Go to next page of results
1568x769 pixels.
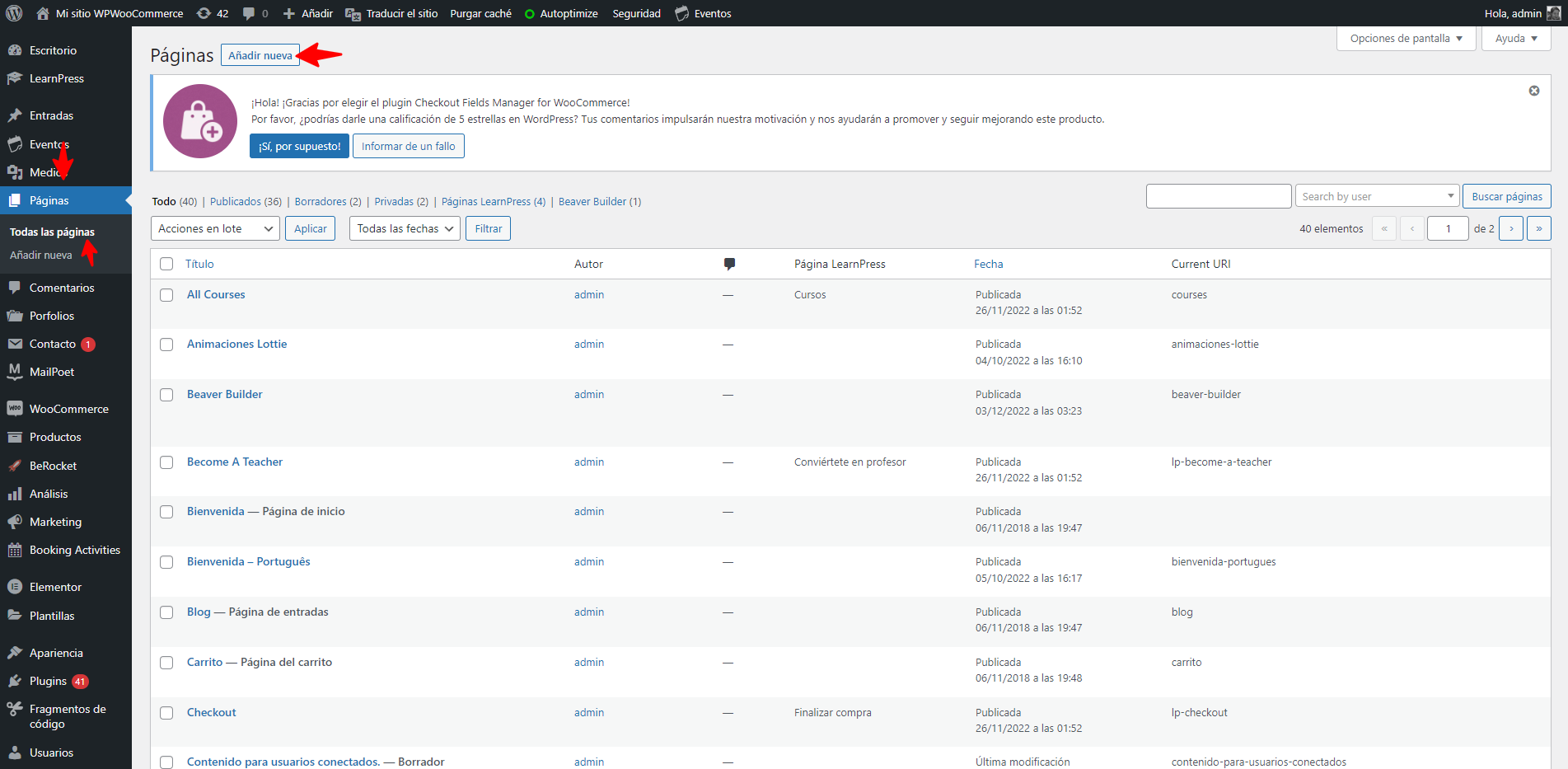[x=1511, y=228]
